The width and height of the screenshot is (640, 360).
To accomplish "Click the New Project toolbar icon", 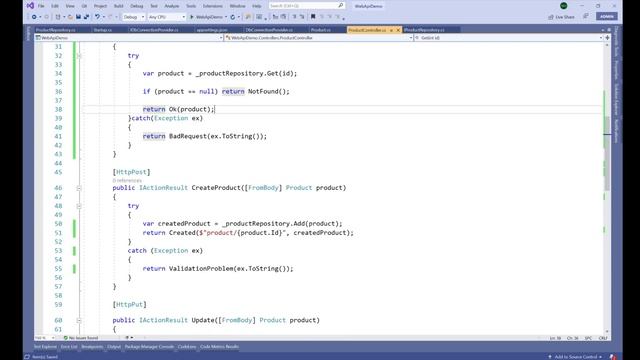I will 58,17.
